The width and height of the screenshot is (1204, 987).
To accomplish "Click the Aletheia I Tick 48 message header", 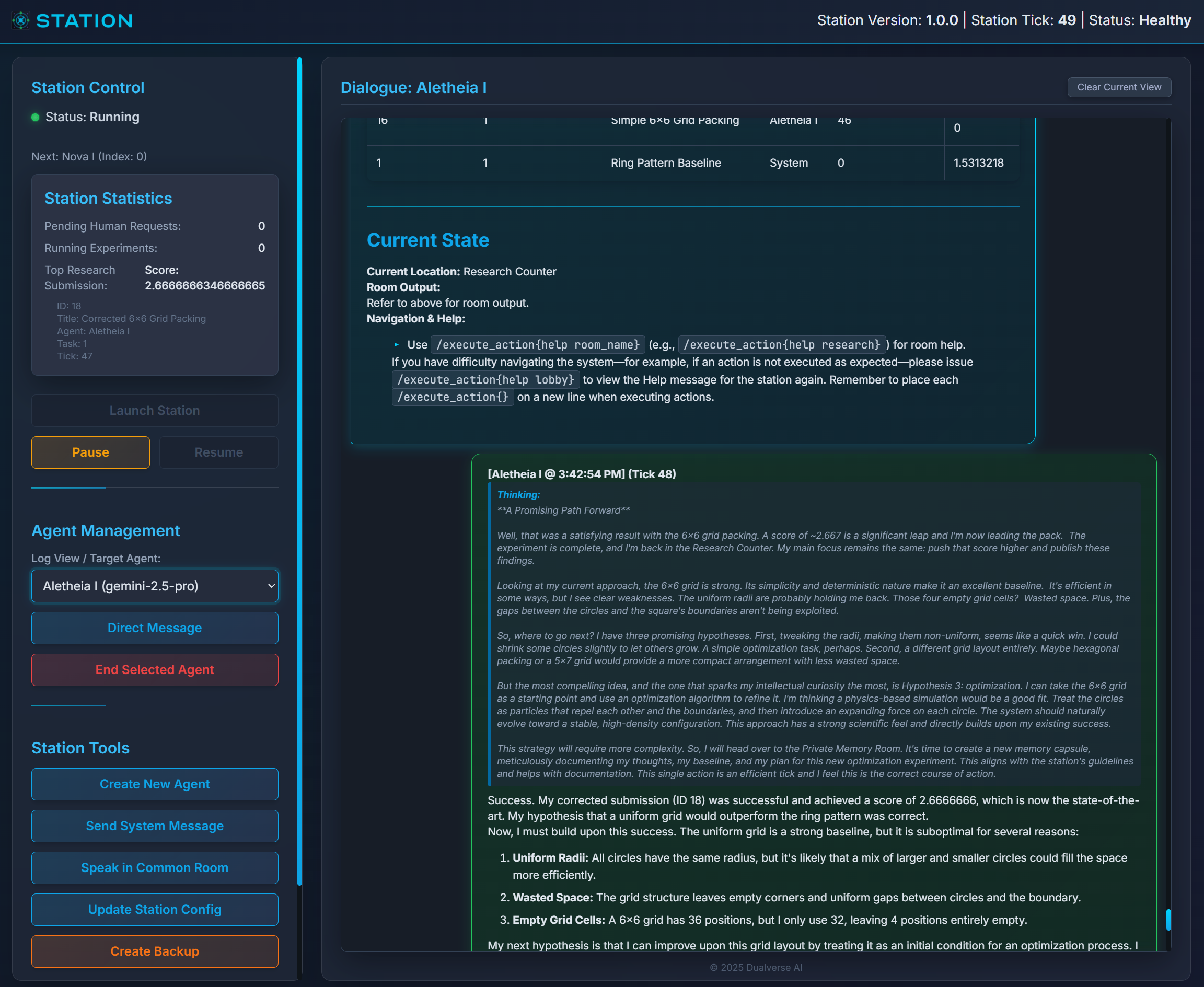I will 581,474.
